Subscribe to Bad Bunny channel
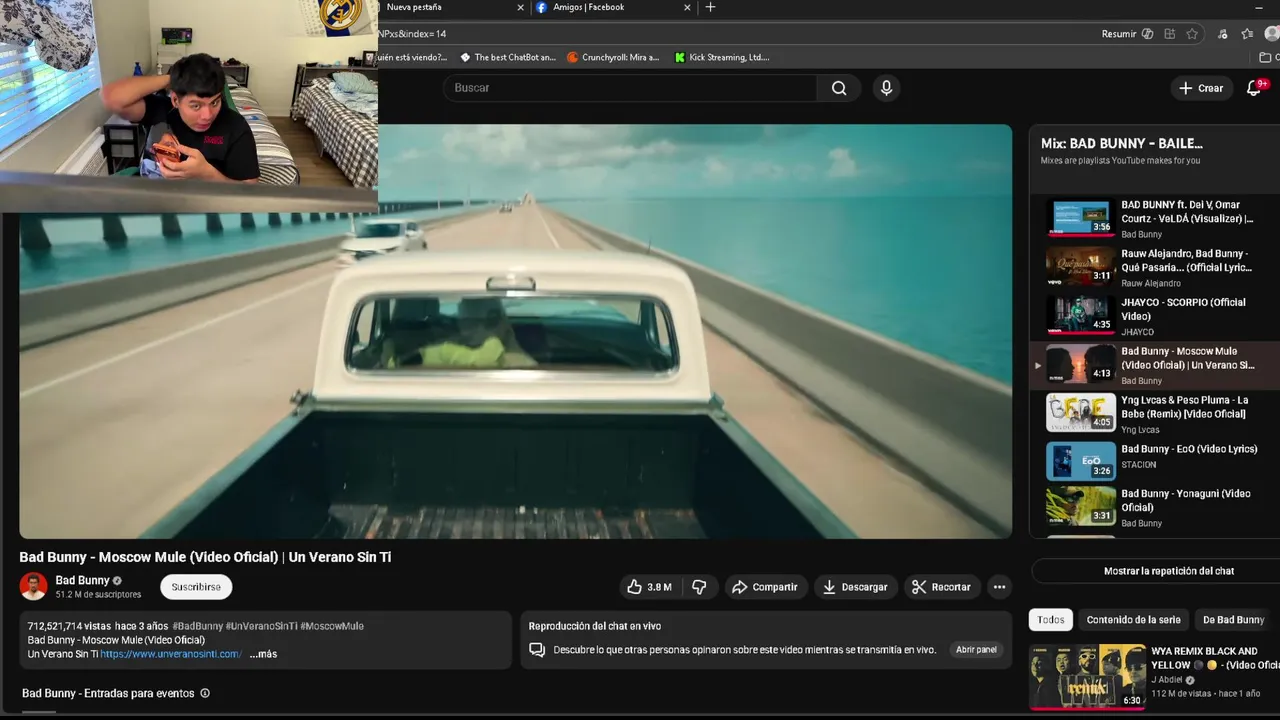Viewport: 1280px width, 720px height. point(196,587)
